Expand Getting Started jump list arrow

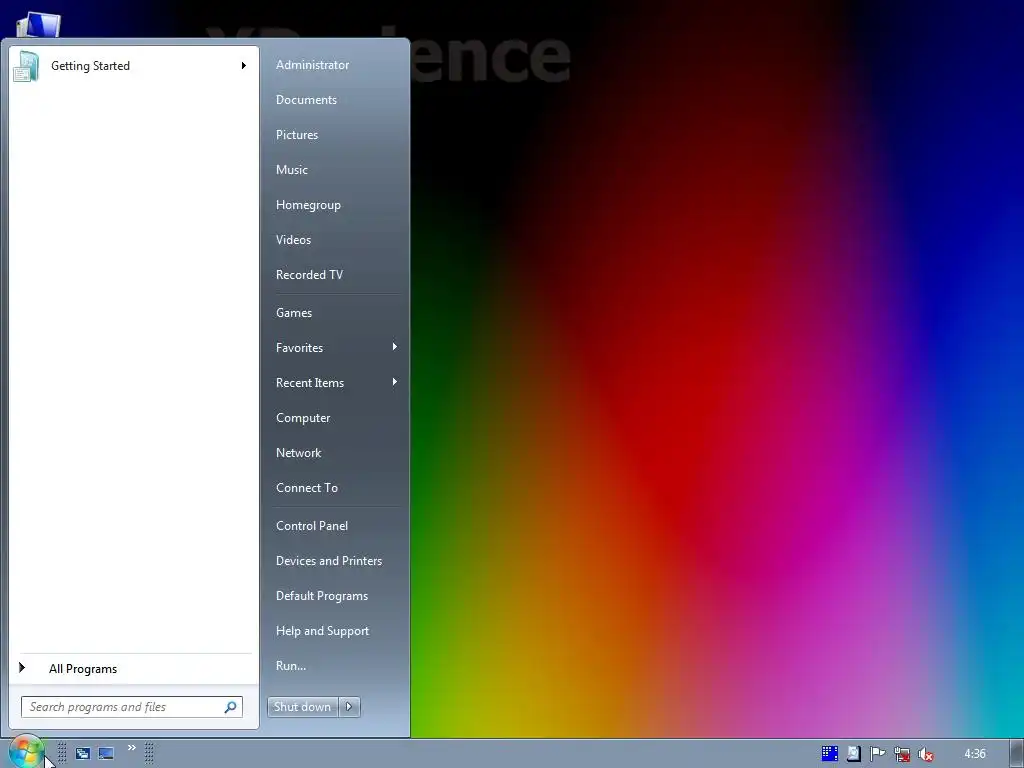pos(244,65)
